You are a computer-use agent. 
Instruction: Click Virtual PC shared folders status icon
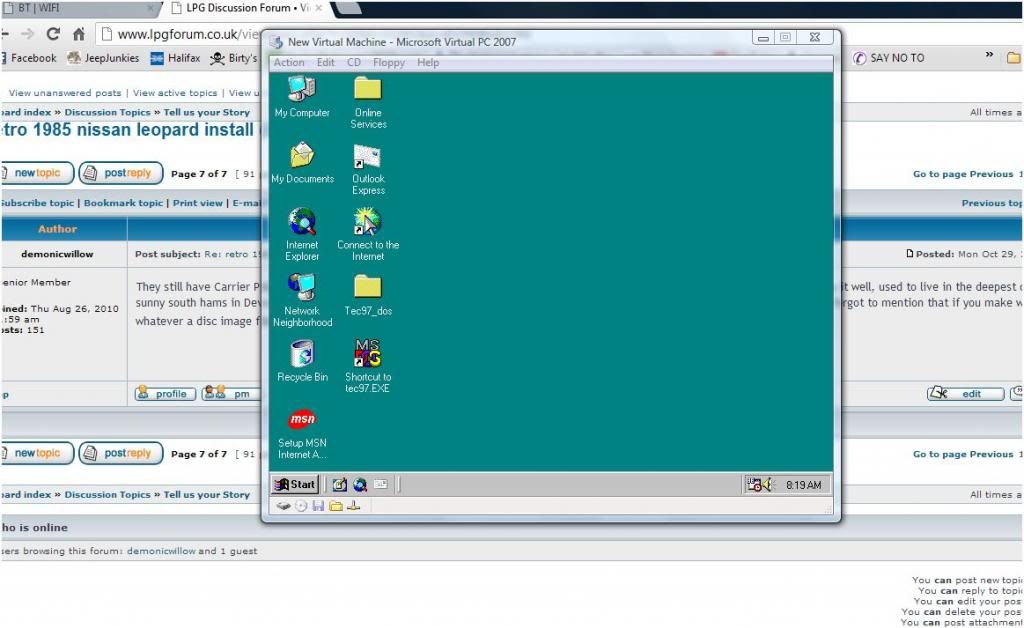click(x=336, y=506)
